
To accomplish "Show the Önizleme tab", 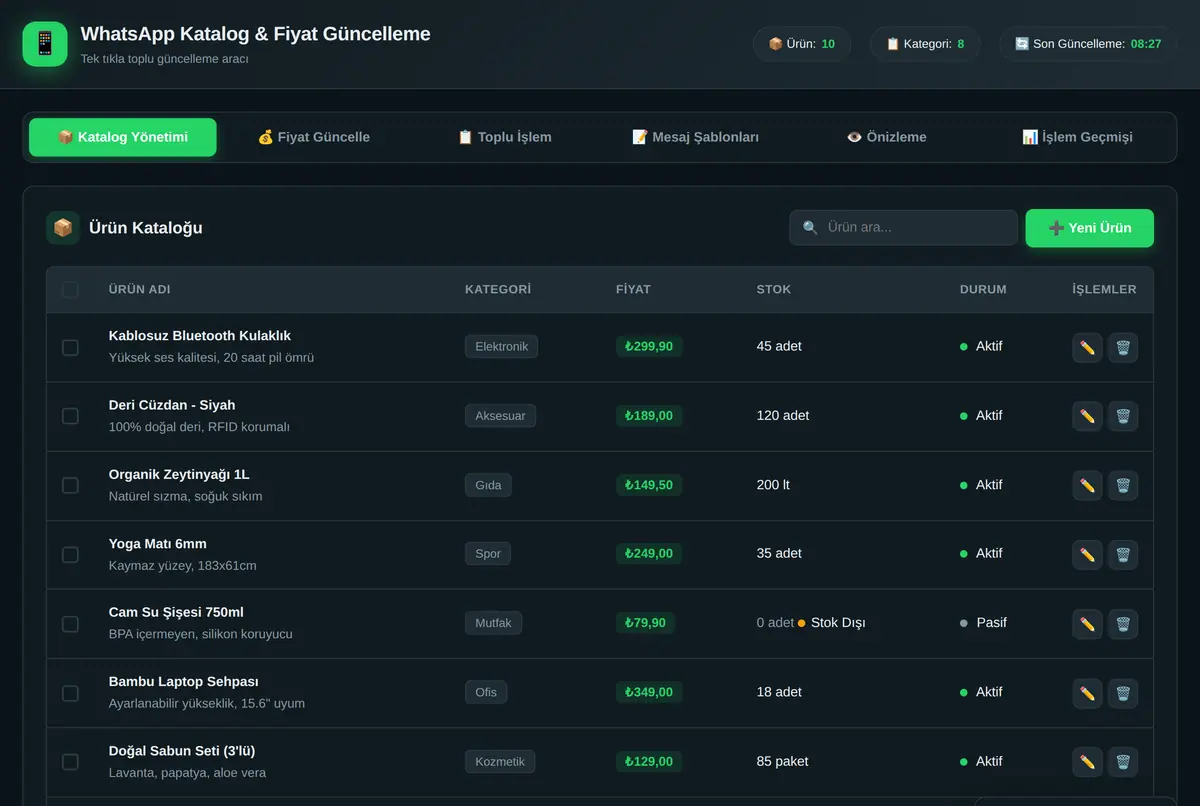I will [886, 137].
